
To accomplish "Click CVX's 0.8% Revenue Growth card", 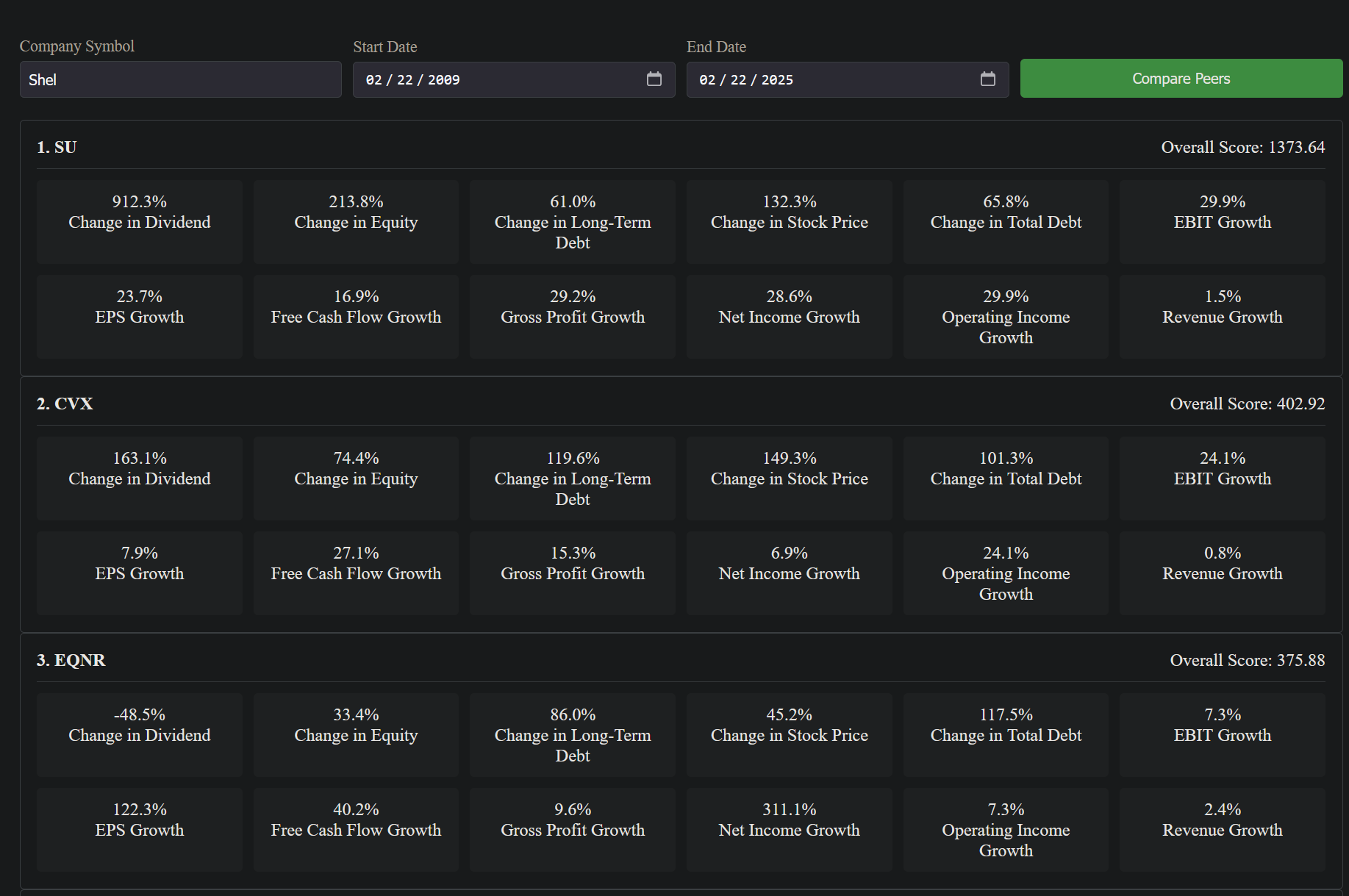I will [x=1223, y=573].
